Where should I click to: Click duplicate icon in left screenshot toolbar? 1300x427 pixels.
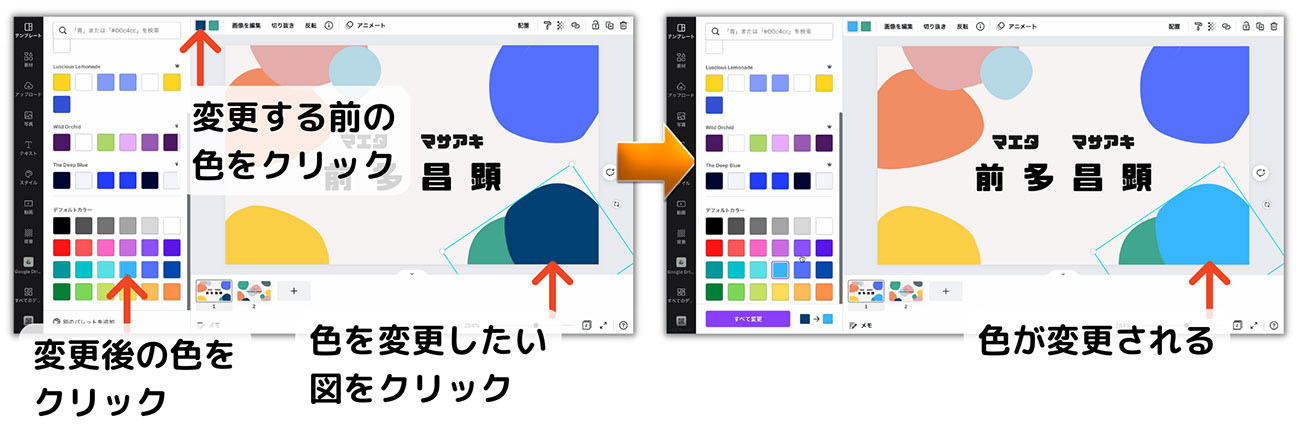[609, 25]
